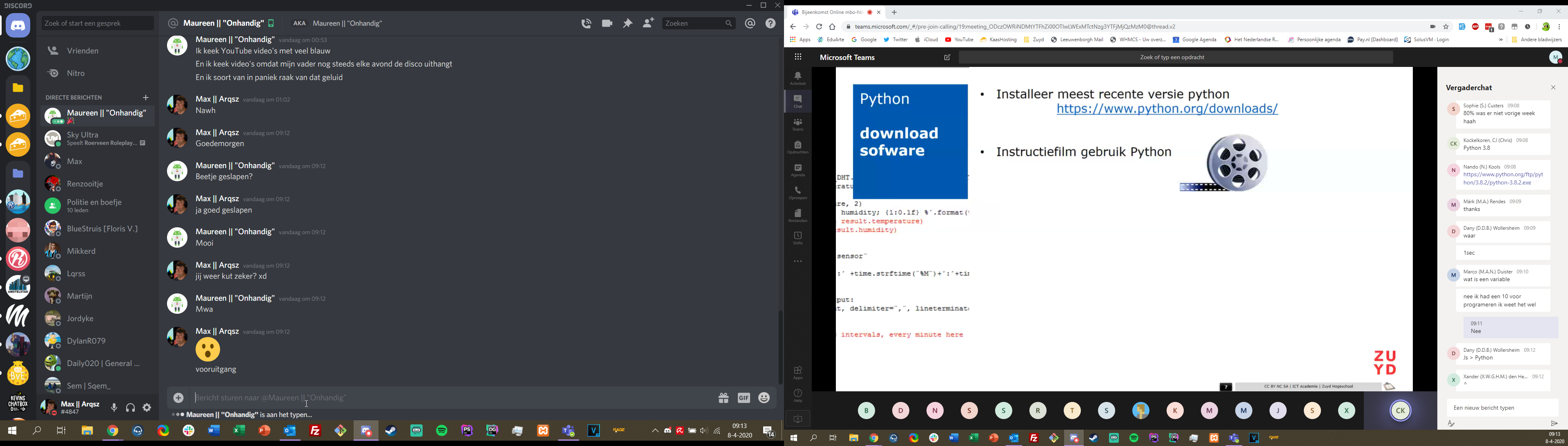Image resolution: width=1568 pixels, height=446 pixels.
Task: Open the GIF picker in Discord
Action: [744, 398]
